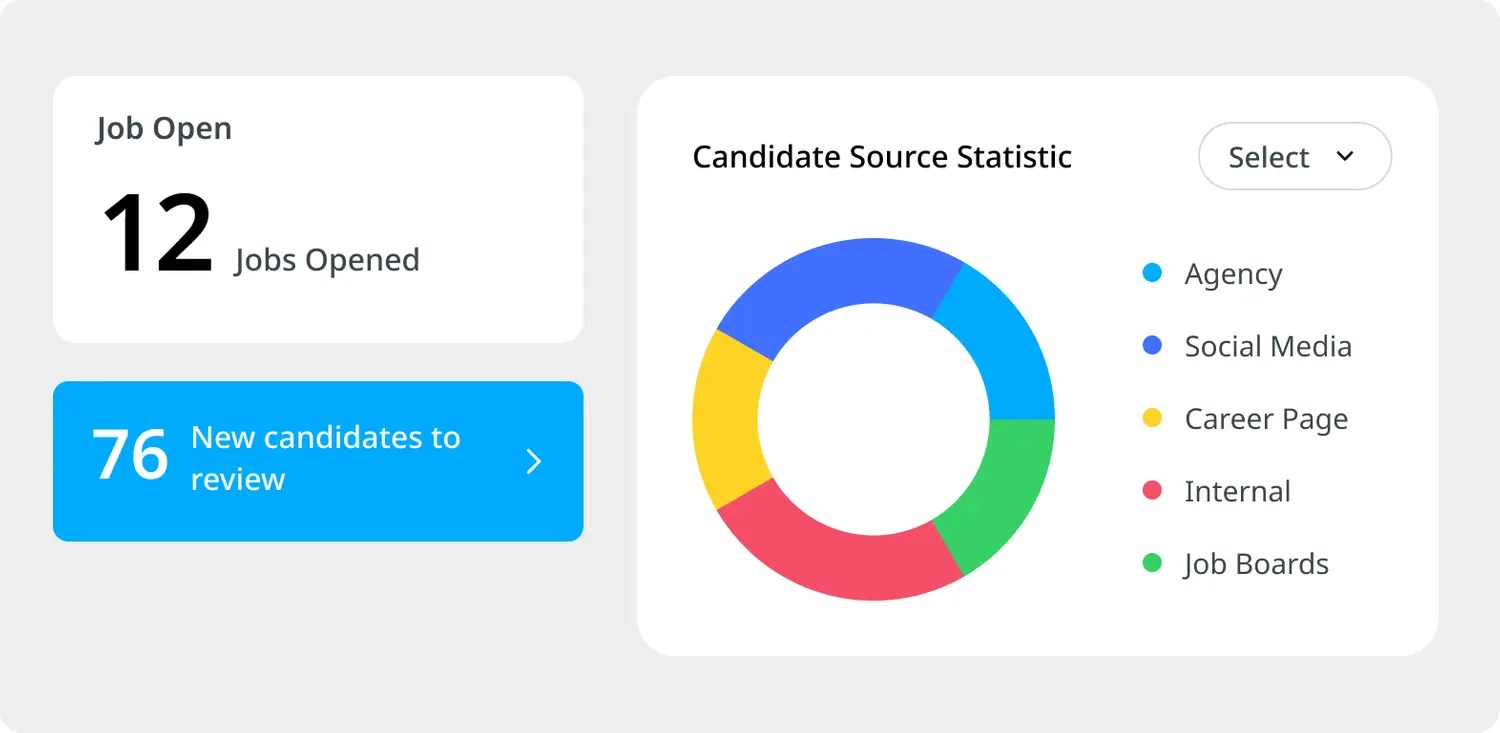The width and height of the screenshot is (1500, 733).
Task: Select the Agency legend label
Action: [1233, 274]
